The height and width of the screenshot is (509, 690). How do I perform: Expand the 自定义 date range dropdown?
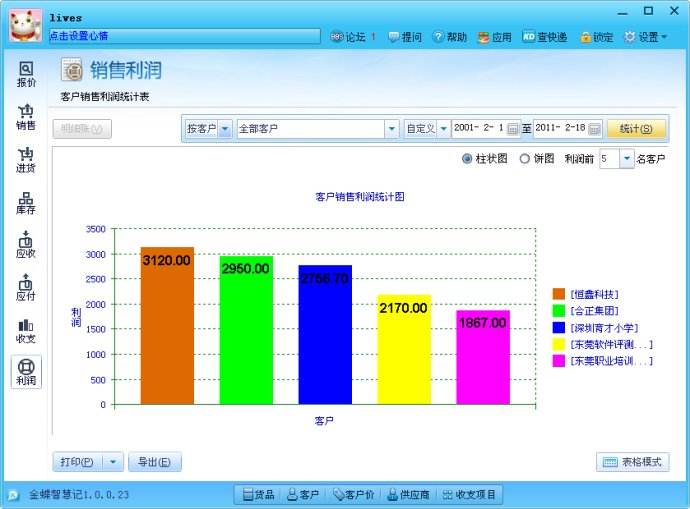(x=444, y=129)
